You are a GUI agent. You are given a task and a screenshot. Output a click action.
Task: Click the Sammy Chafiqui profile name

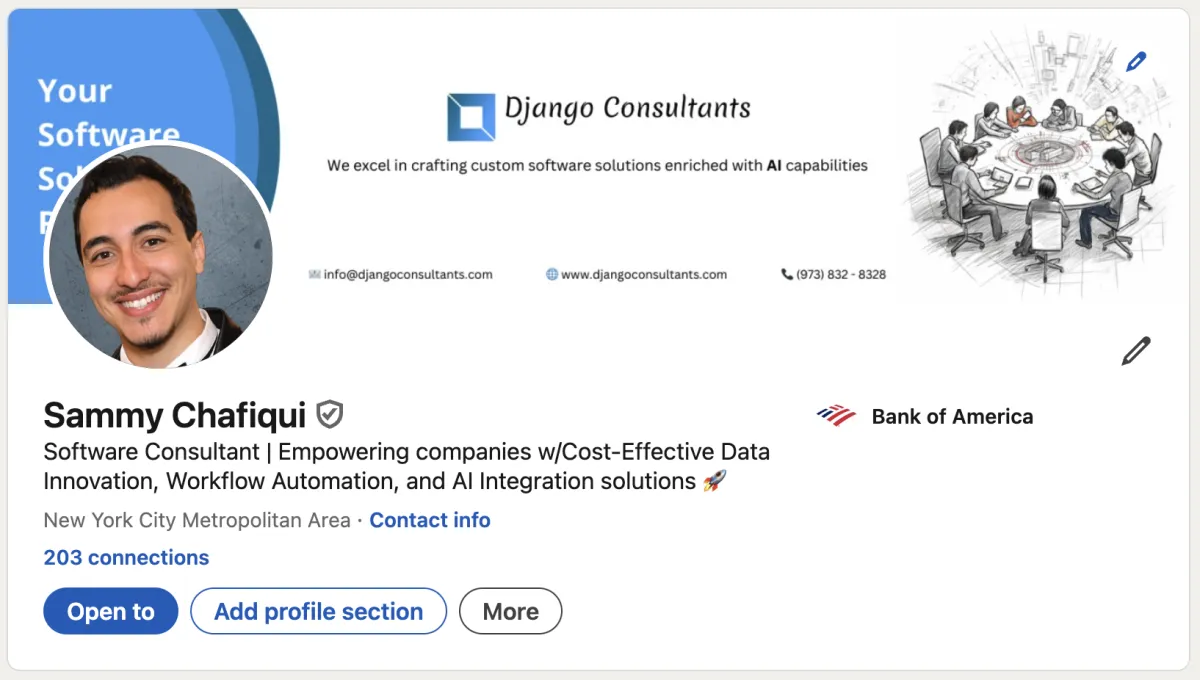175,415
